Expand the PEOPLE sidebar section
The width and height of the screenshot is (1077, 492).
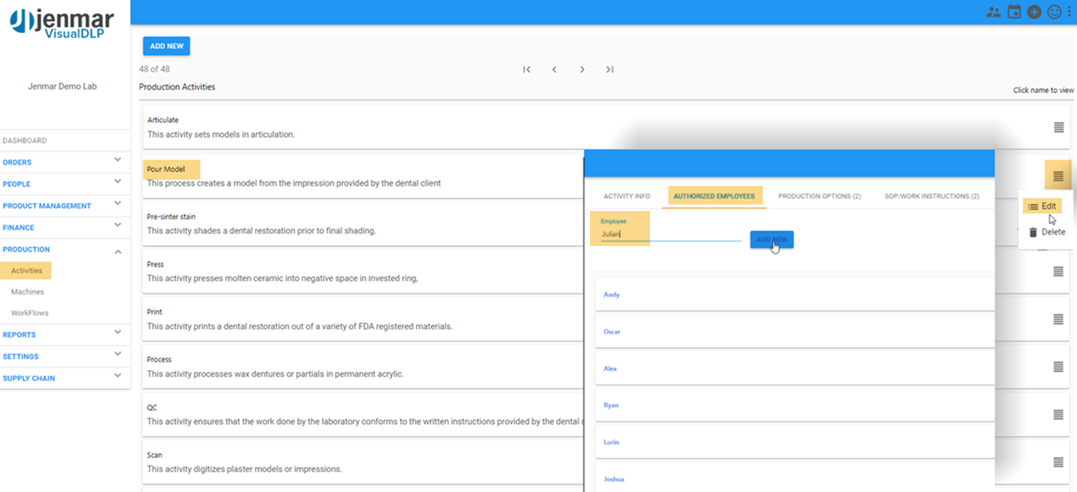tap(117, 181)
